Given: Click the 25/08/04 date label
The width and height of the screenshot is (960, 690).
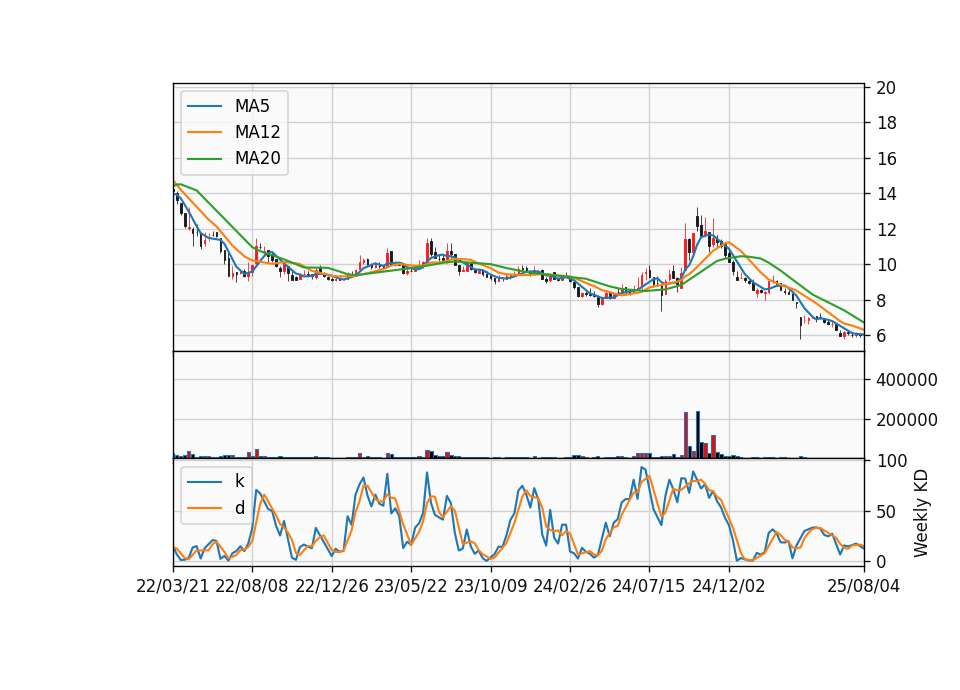Looking at the screenshot, I should pos(864,586).
